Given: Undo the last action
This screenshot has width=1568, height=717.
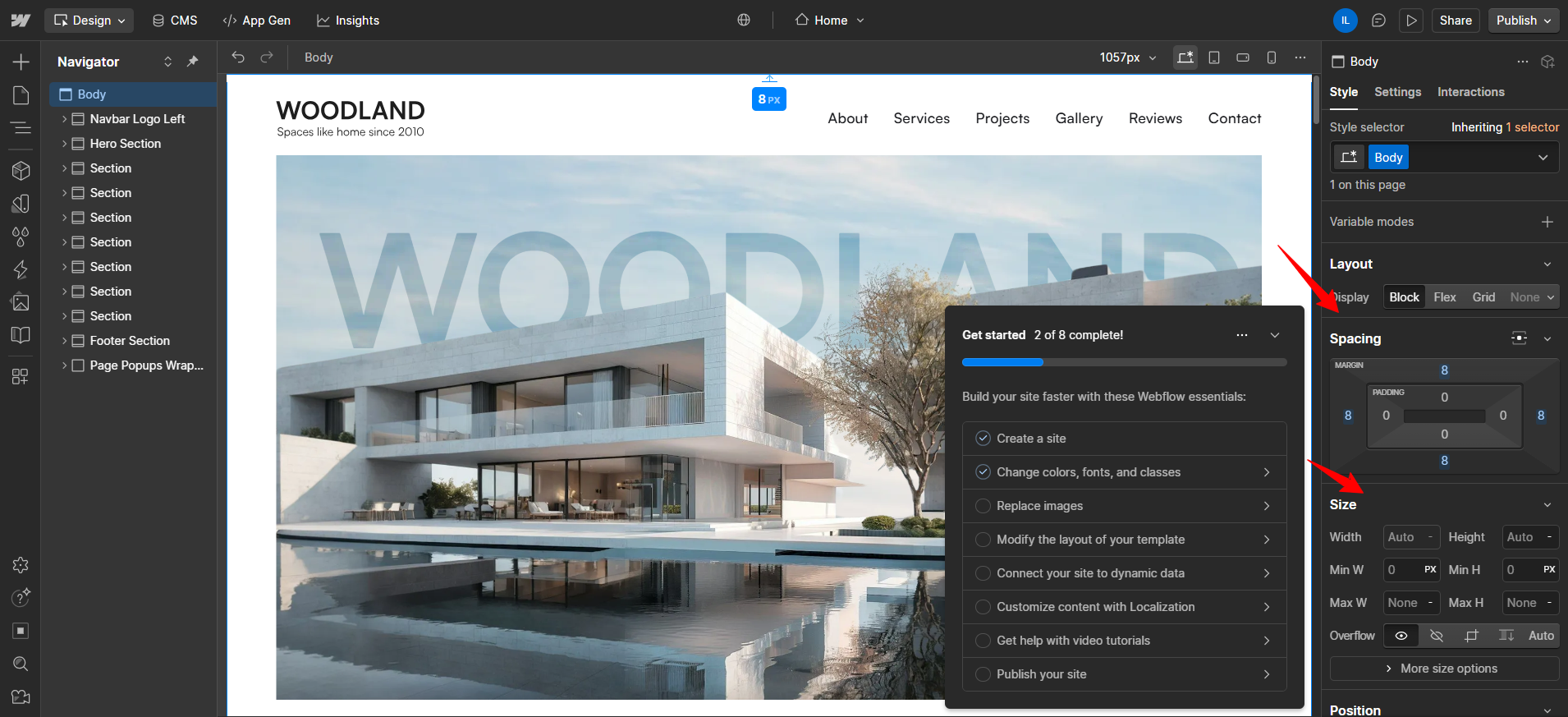Looking at the screenshot, I should [238, 57].
